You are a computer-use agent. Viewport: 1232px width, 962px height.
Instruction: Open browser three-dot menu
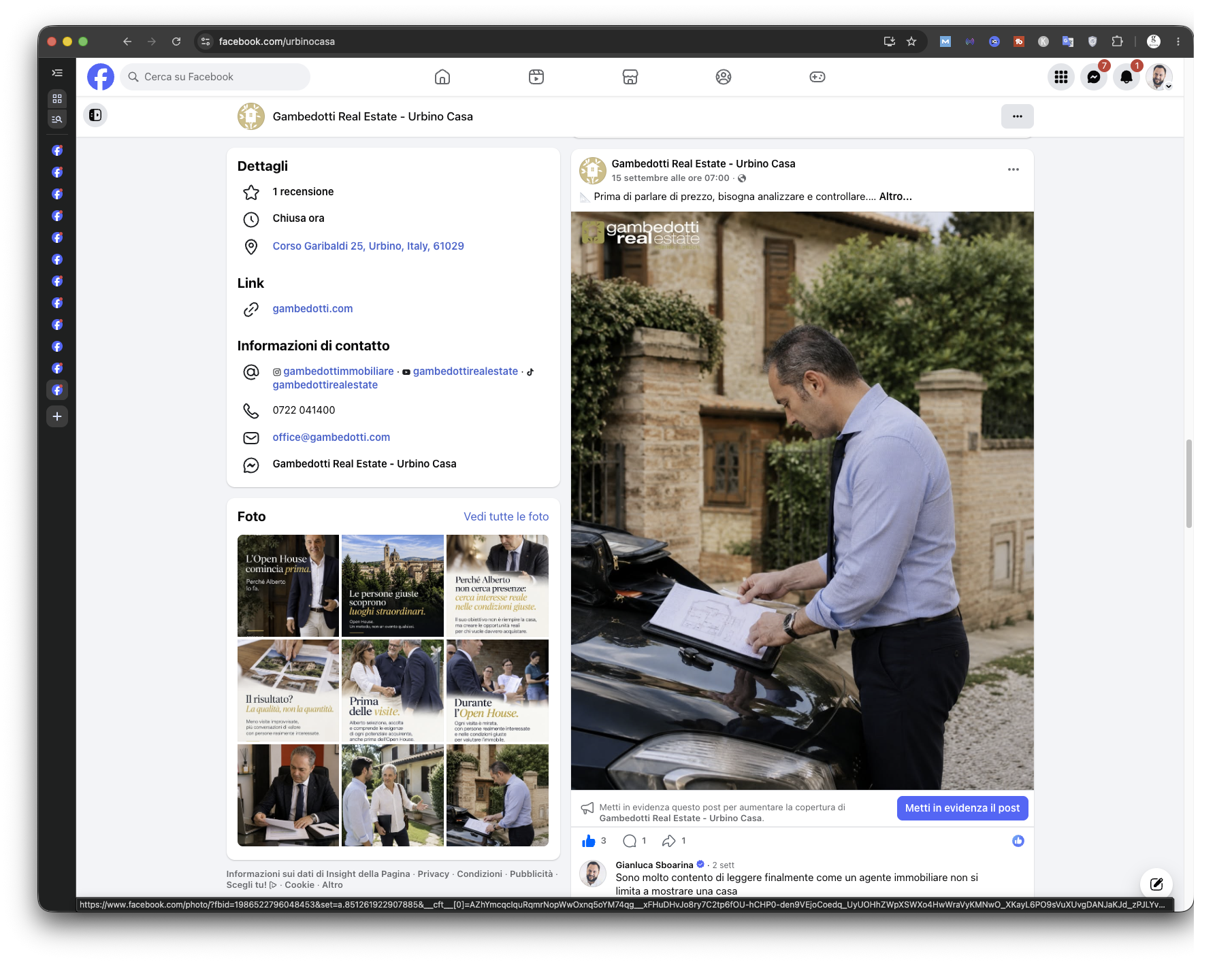click(1178, 42)
